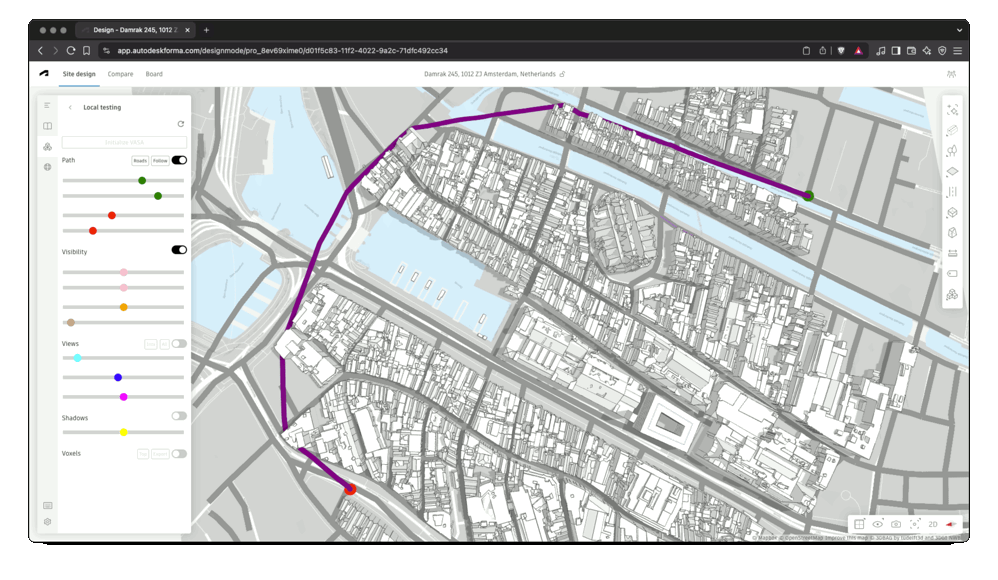The width and height of the screenshot is (998, 580).
Task: Reload the page in the browser
Action: tap(71, 50)
